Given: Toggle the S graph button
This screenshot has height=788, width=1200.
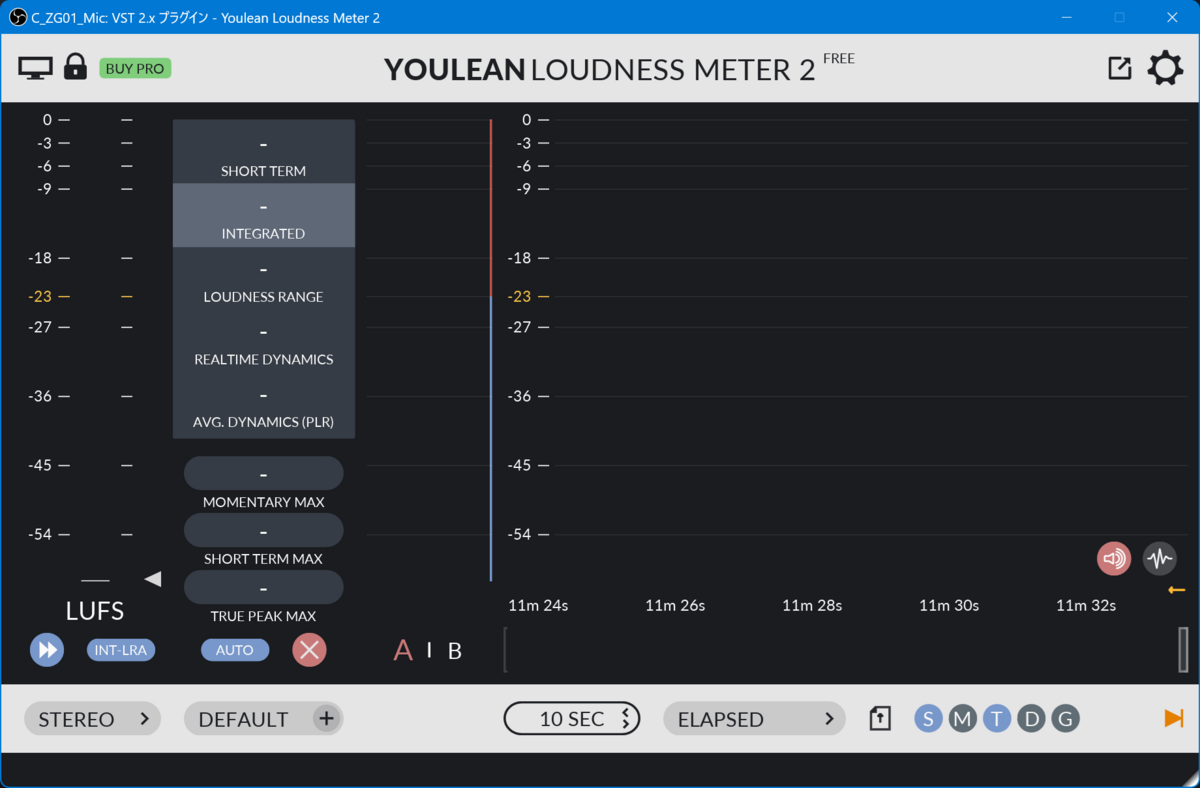Looking at the screenshot, I should click(928, 719).
